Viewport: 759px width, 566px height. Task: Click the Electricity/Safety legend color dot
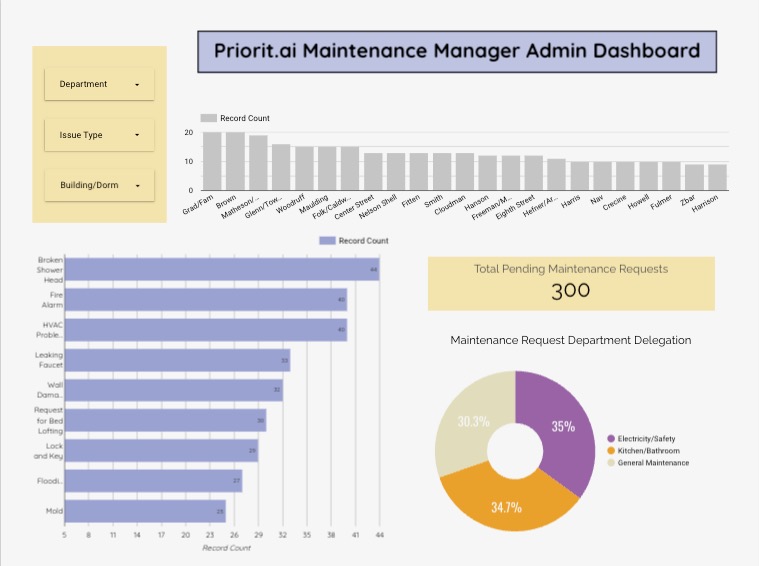tap(611, 439)
